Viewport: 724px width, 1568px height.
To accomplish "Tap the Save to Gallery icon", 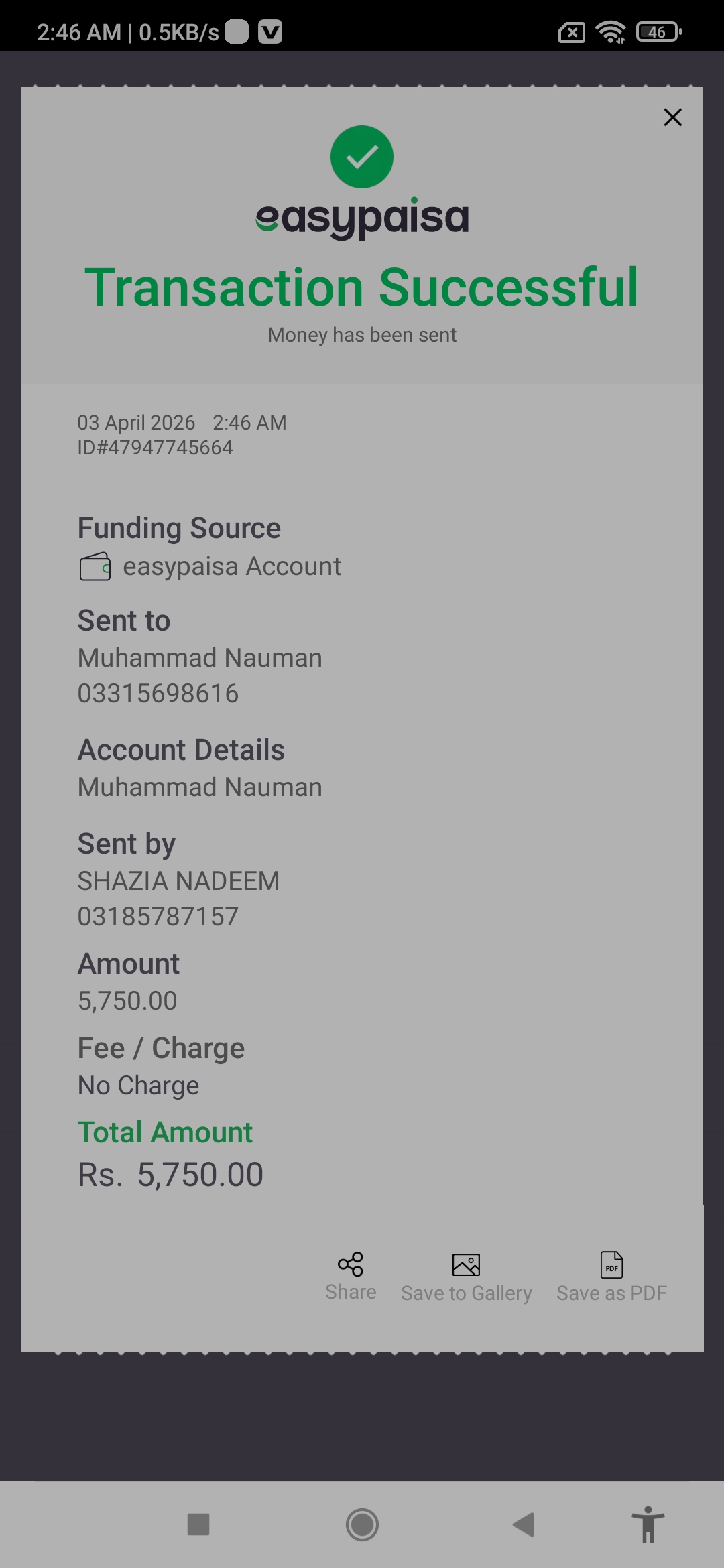I will (x=466, y=1264).
